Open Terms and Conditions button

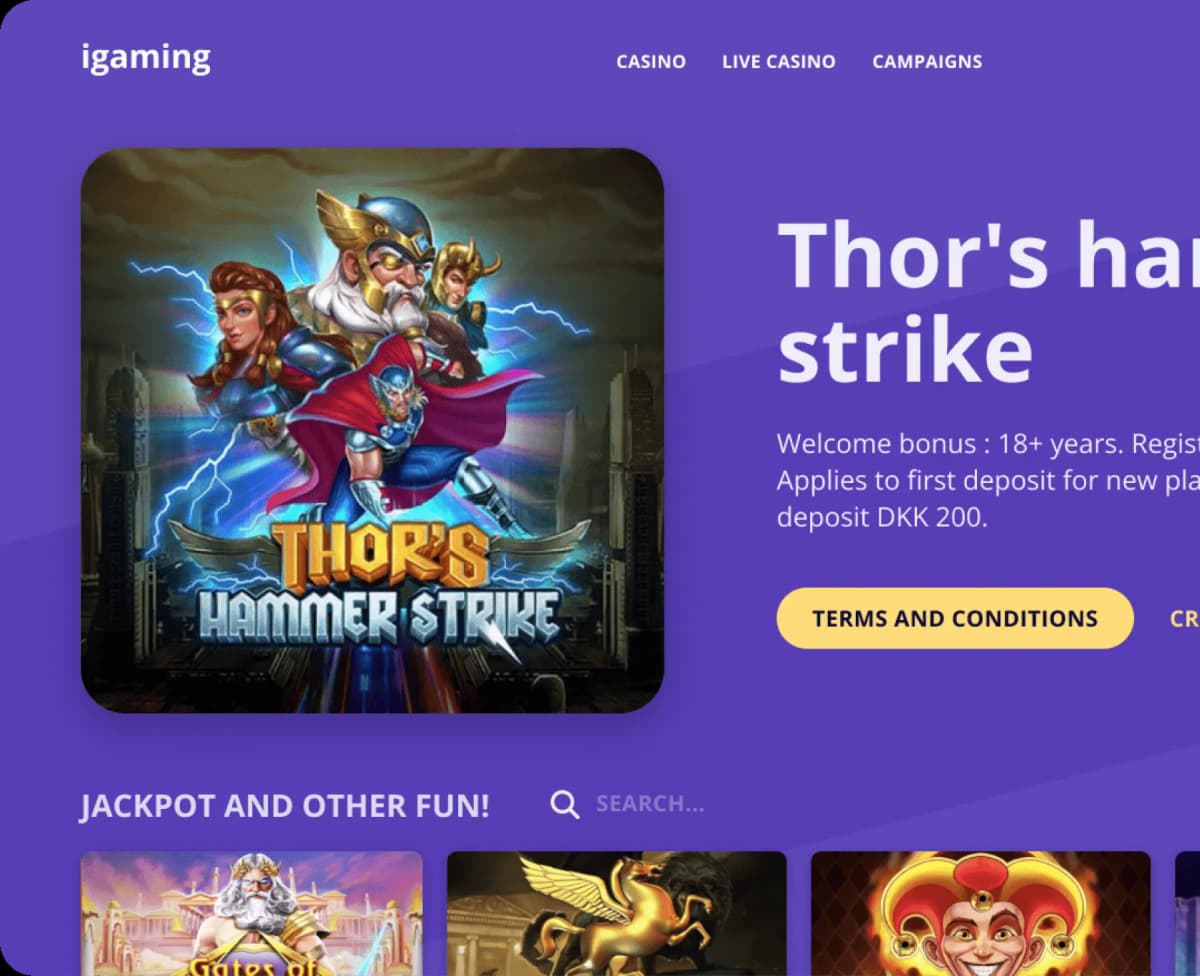[955, 618]
